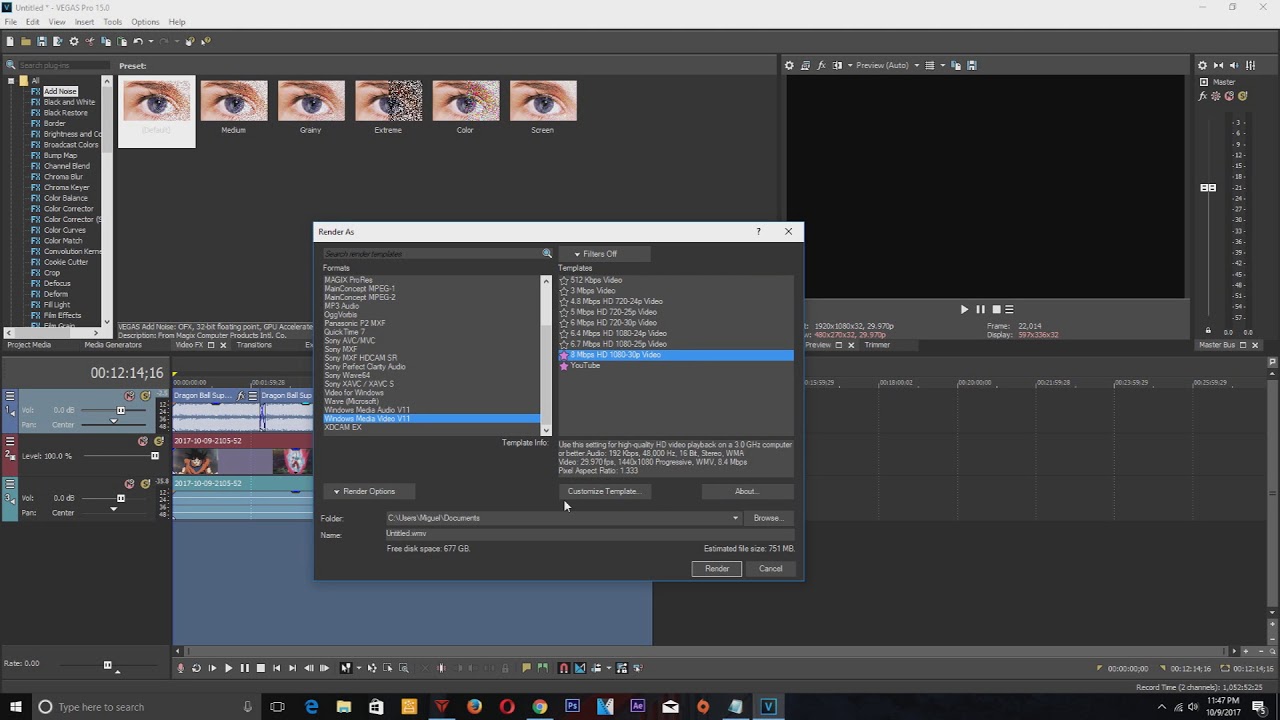Image resolution: width=1280 pixels, height=720 pixels.
Task: Toggle Loop Playback in transport bar
Action: (x=196, y=668)
